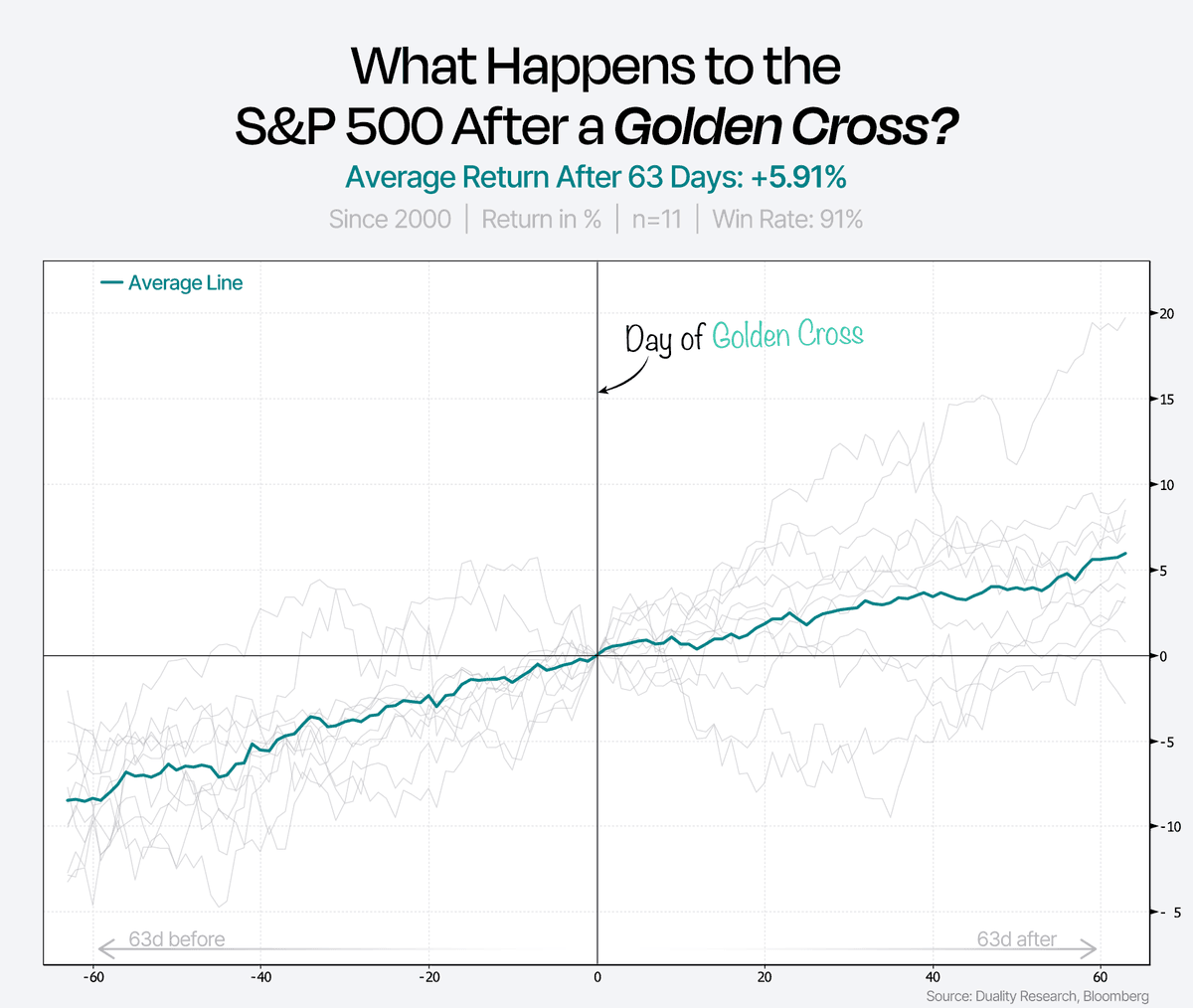
Task: Click the -60 tick on the x-axis
Action: 93,976
